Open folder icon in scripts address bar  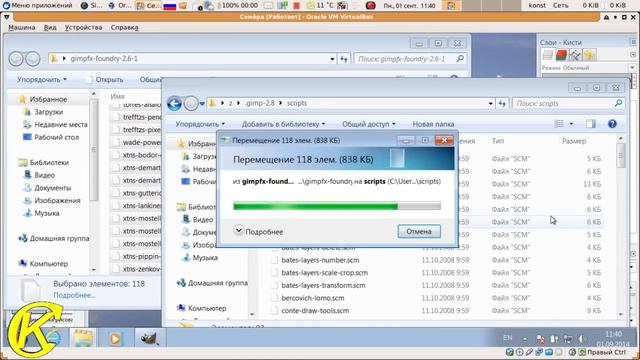[213, 103]
